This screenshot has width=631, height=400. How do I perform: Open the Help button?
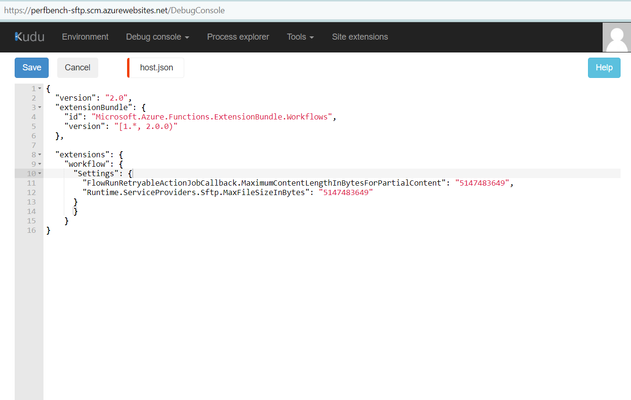coord(604,68)
